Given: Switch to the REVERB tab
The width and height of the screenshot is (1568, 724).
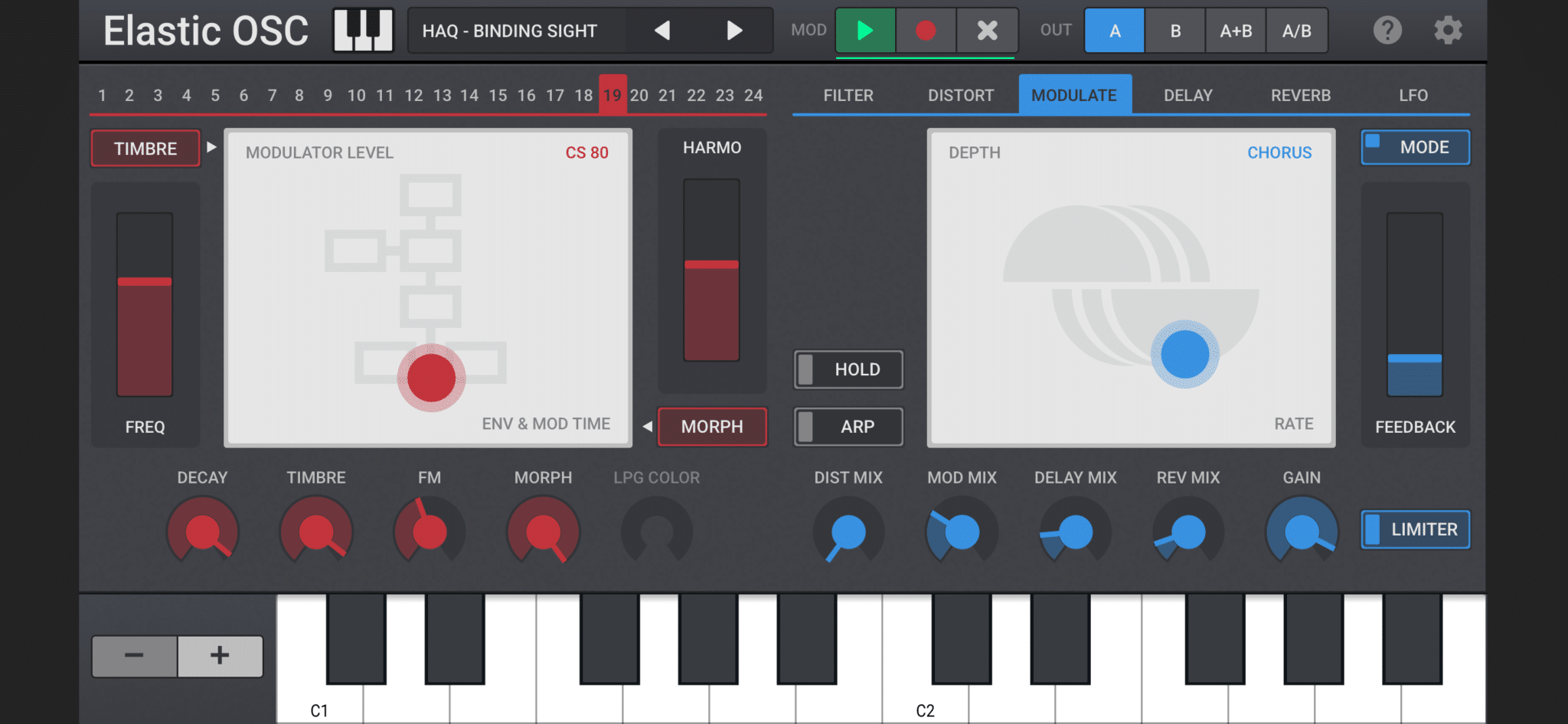Looking at the screenshot, I should pyautogui.click(x=1300, y=96).
